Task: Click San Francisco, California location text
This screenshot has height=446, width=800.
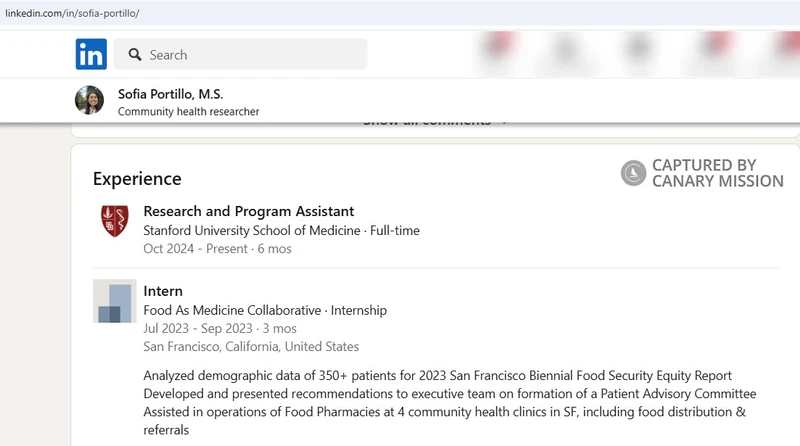Action: tap(251, 346)
